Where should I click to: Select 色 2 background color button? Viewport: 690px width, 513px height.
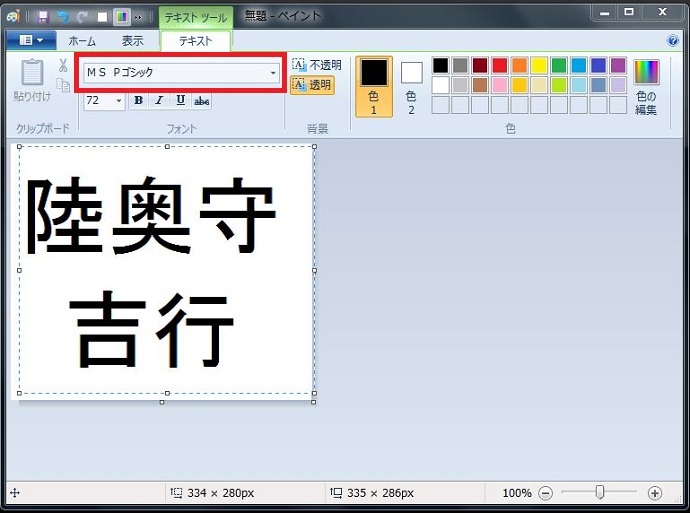(411, 88)
